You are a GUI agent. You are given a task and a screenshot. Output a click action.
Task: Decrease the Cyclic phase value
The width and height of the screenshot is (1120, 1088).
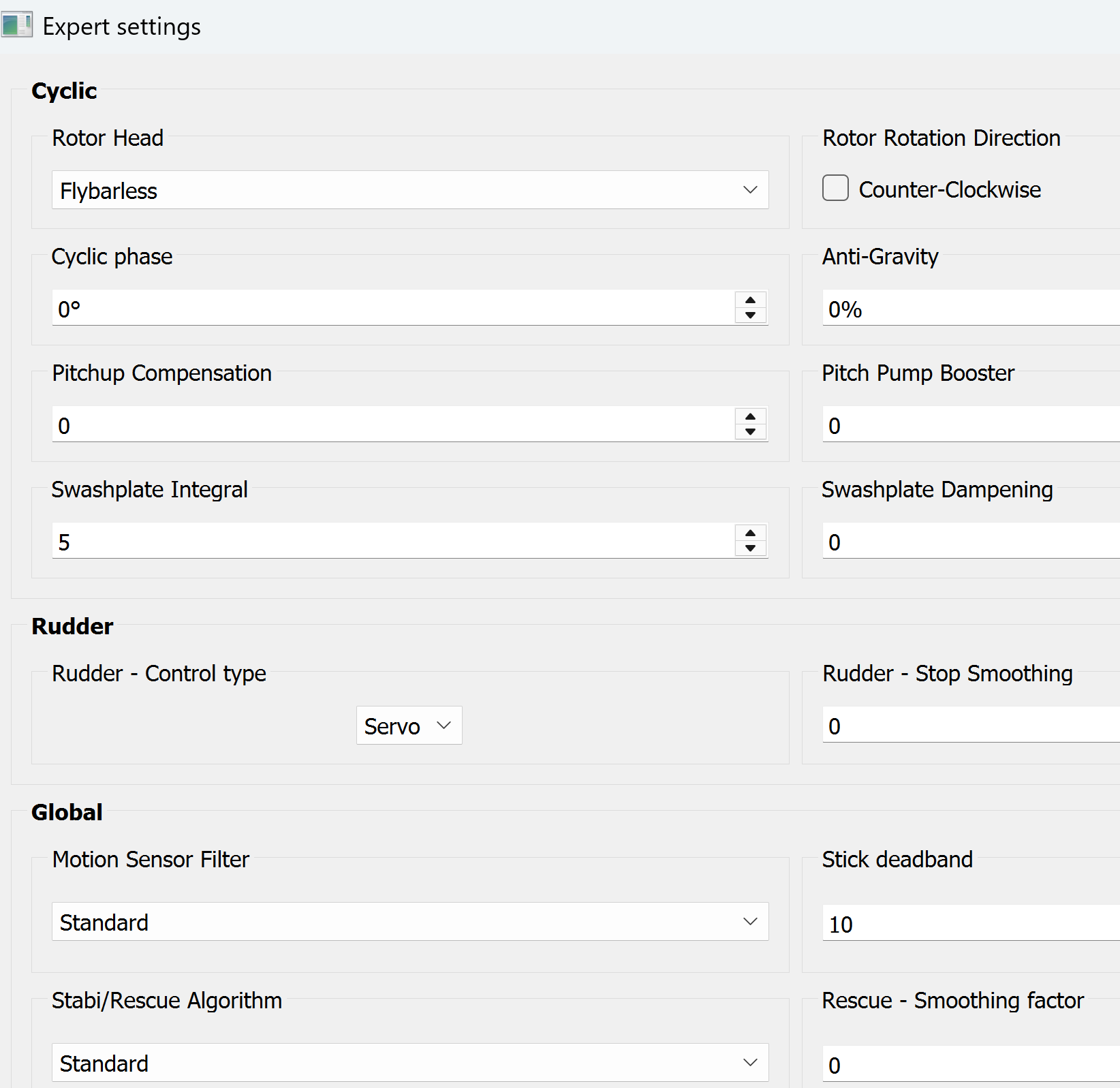coord(750,315)
